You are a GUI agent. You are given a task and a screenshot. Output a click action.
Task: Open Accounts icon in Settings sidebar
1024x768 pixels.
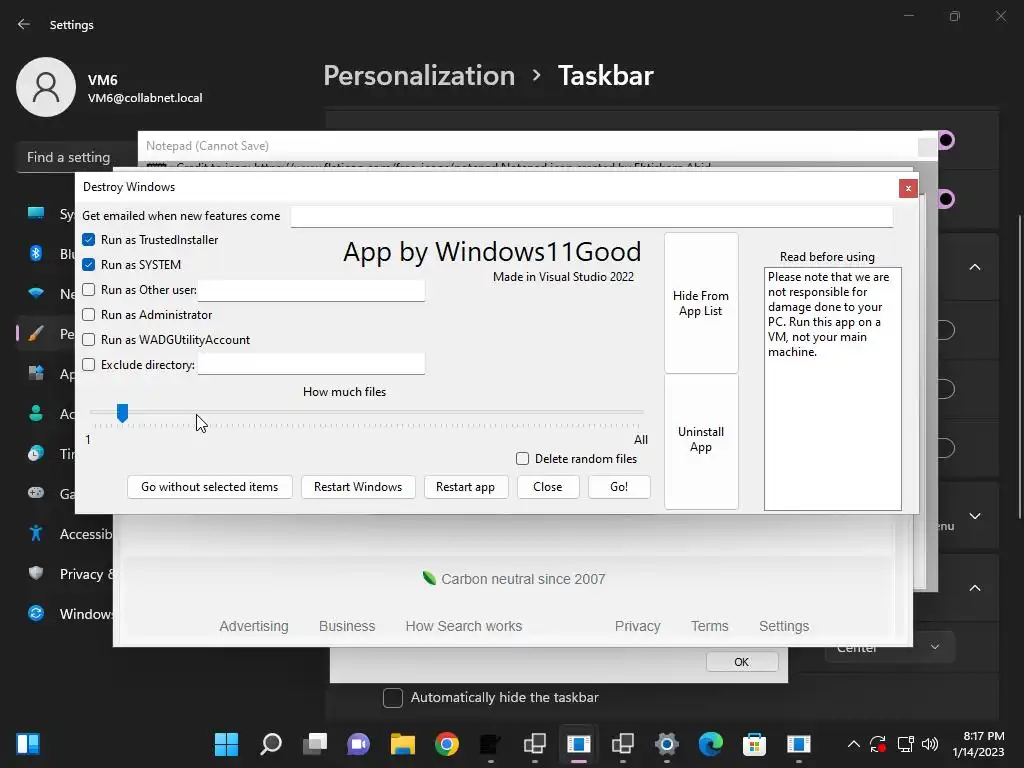click(36, 413)
